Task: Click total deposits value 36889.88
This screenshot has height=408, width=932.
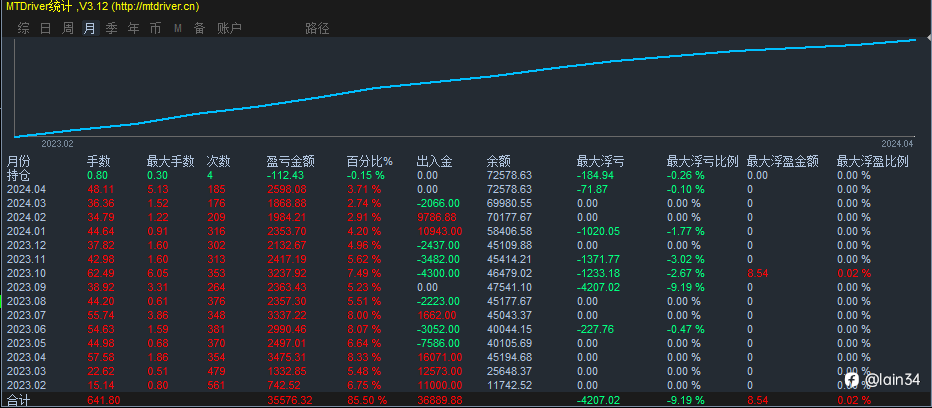Action: point(439,400)
